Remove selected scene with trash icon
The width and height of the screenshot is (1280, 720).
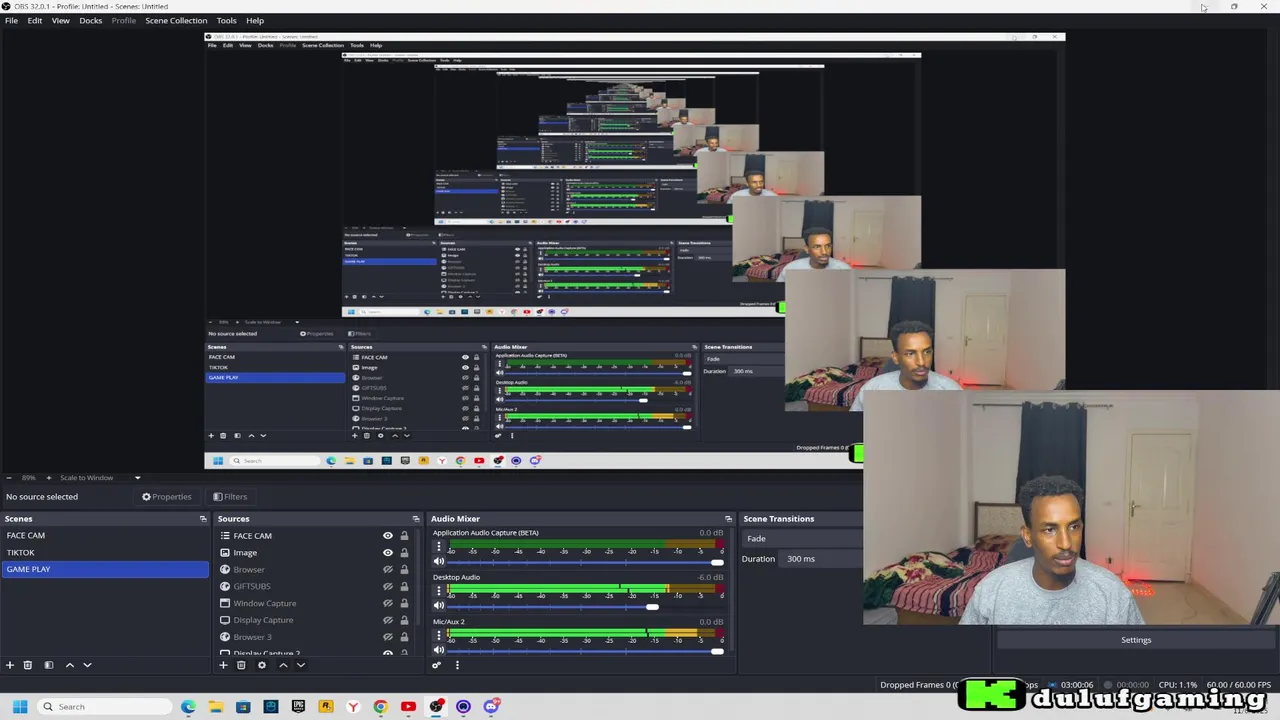[x=28, y=665]
